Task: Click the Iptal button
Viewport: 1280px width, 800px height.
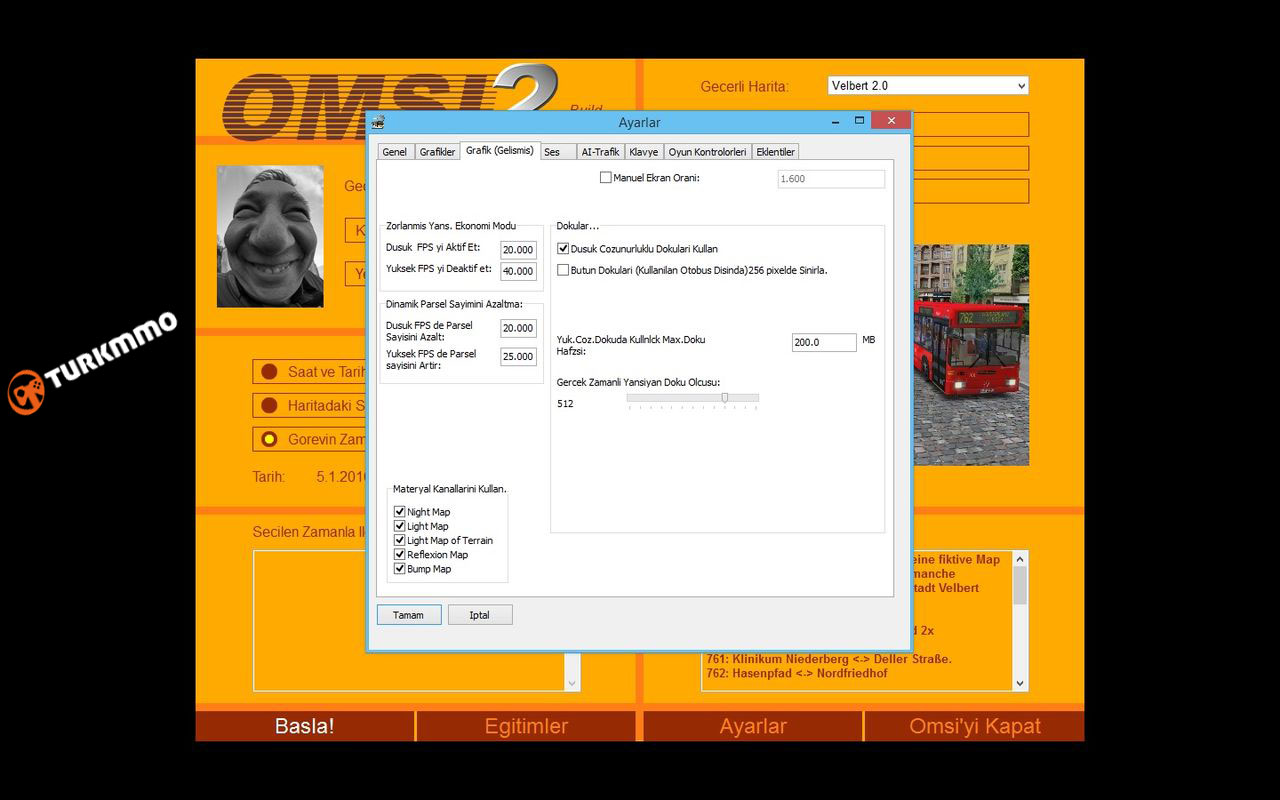Action: [x=480, y=615]
